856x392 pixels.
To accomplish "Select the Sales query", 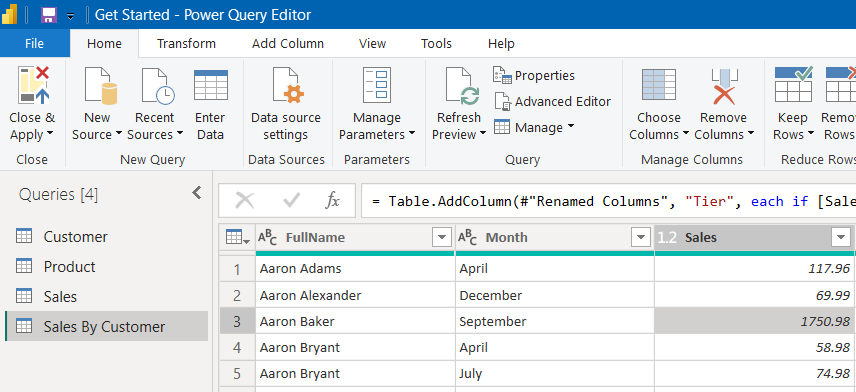I will tap(106, 296).
